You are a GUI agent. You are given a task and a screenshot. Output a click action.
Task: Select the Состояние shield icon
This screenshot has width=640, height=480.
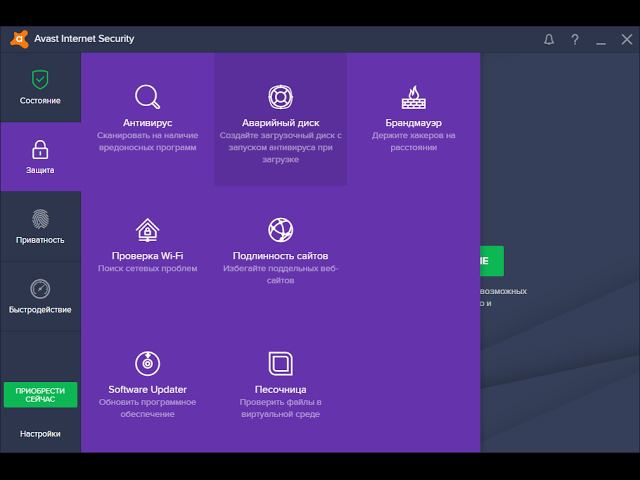pos(40,80)
